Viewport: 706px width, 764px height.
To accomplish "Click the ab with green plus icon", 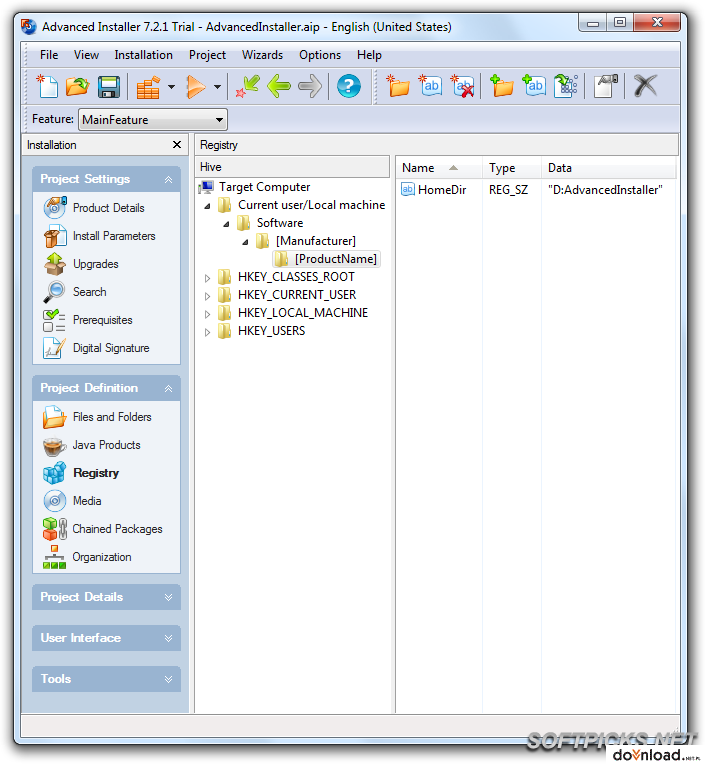I will point(534,86).
